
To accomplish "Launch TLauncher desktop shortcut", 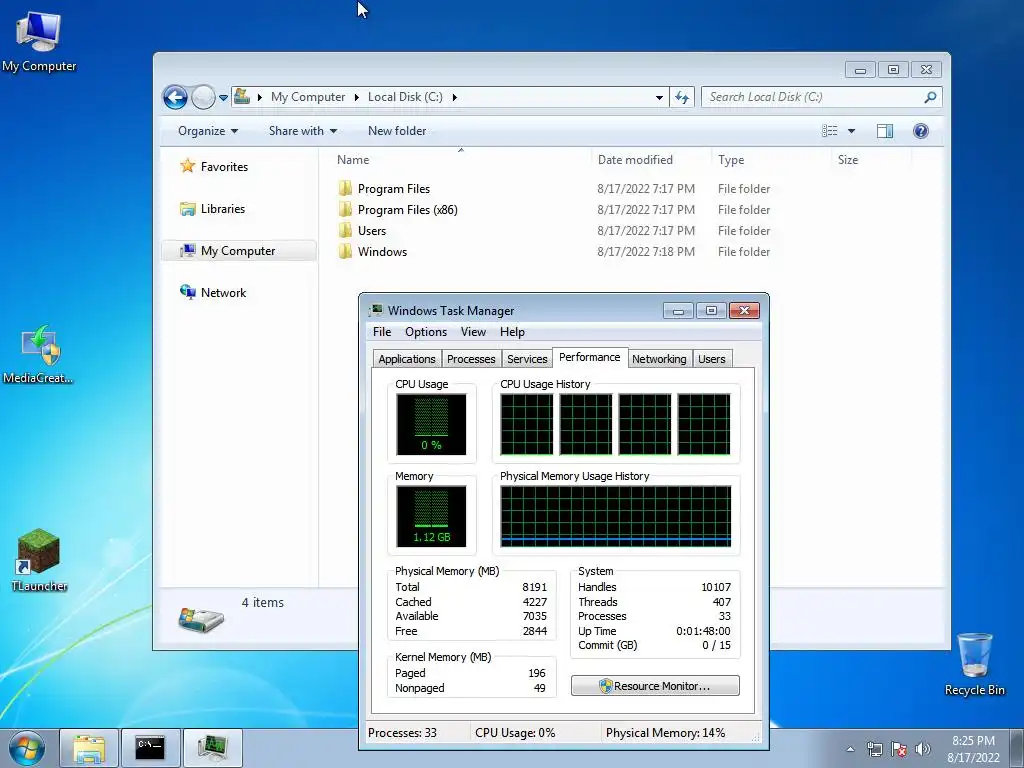I will (x=39, y=560).
